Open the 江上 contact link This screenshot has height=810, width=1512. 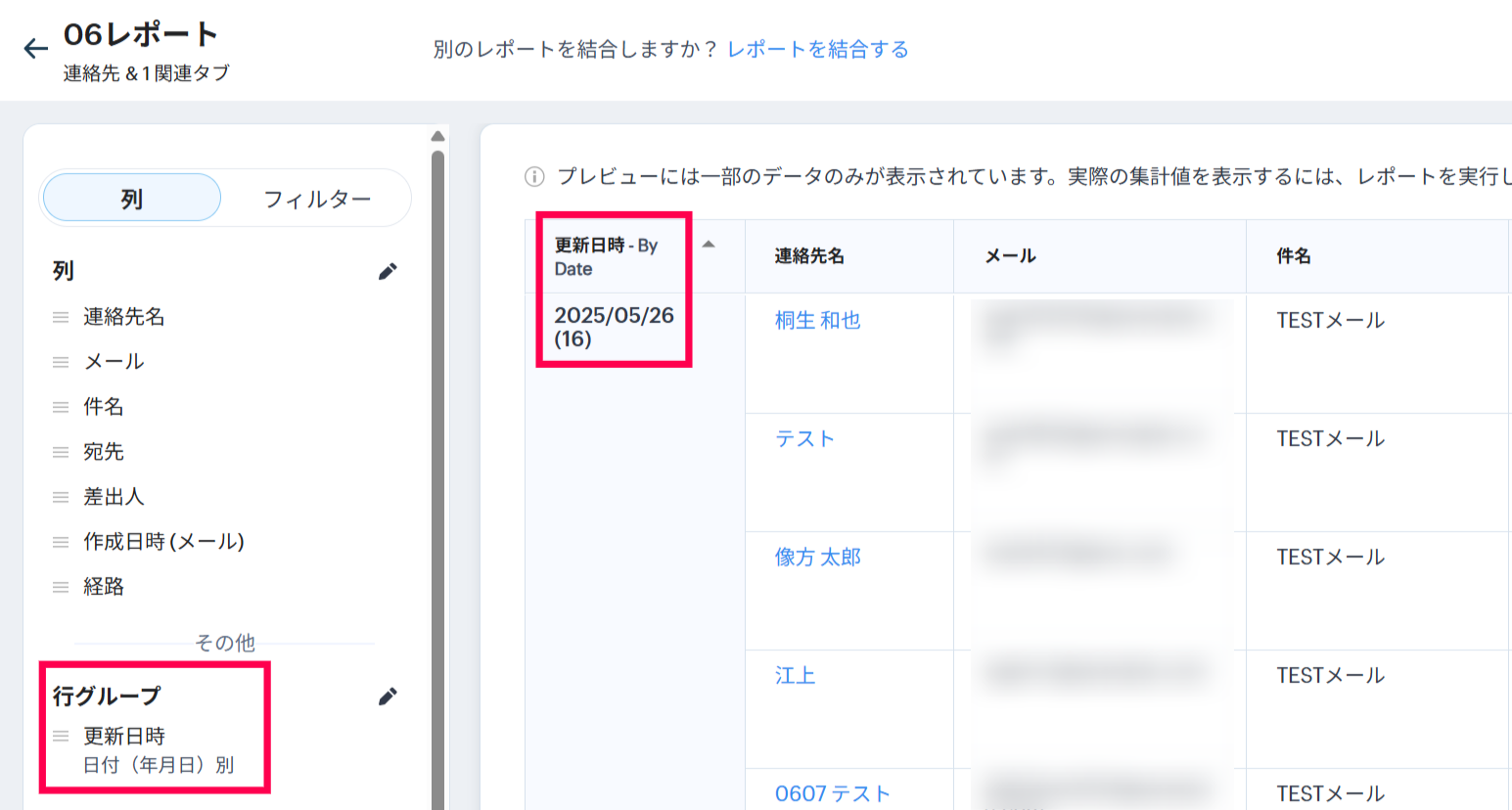point(795,676)
